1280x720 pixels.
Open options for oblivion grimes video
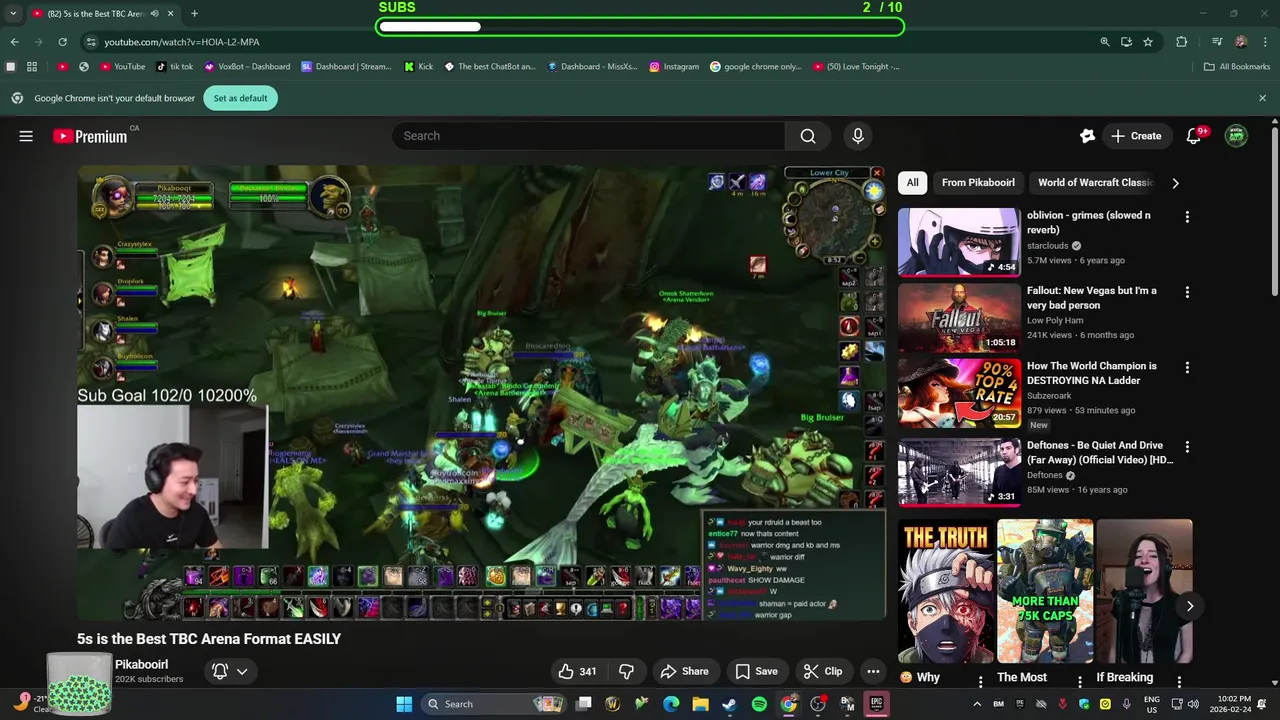(1187, 217)
